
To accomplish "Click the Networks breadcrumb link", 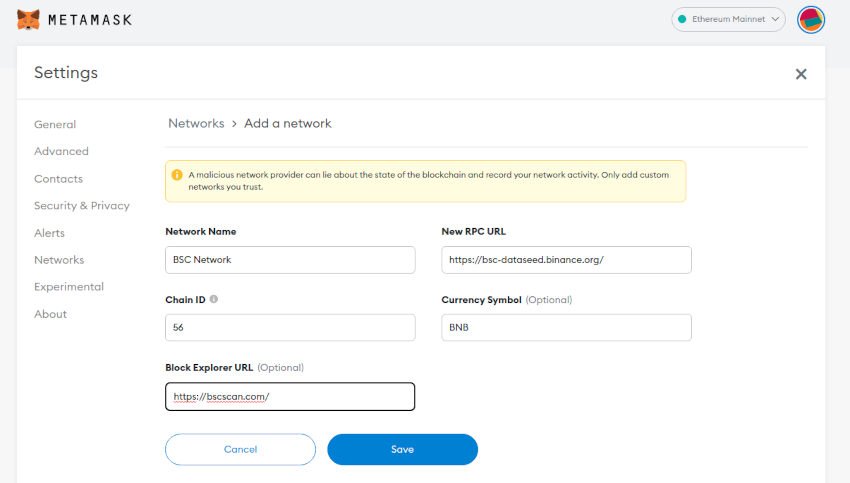I will tap(196, 124).
